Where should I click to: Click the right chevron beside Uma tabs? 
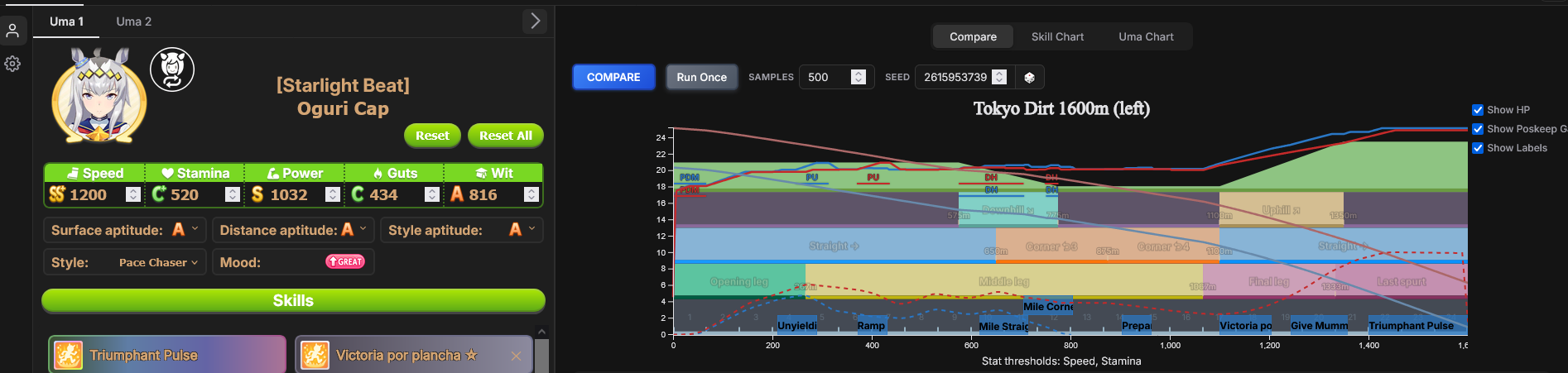535,21
